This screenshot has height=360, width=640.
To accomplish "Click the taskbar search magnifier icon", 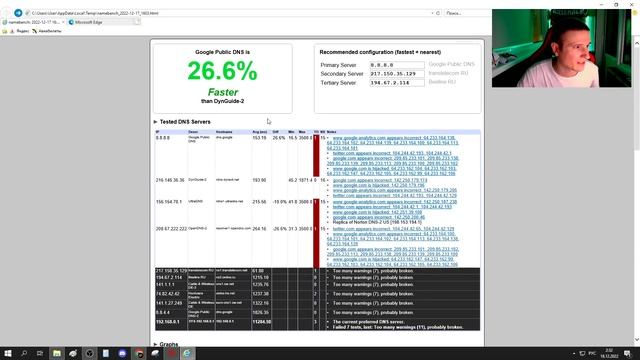I will coord(24,353).
